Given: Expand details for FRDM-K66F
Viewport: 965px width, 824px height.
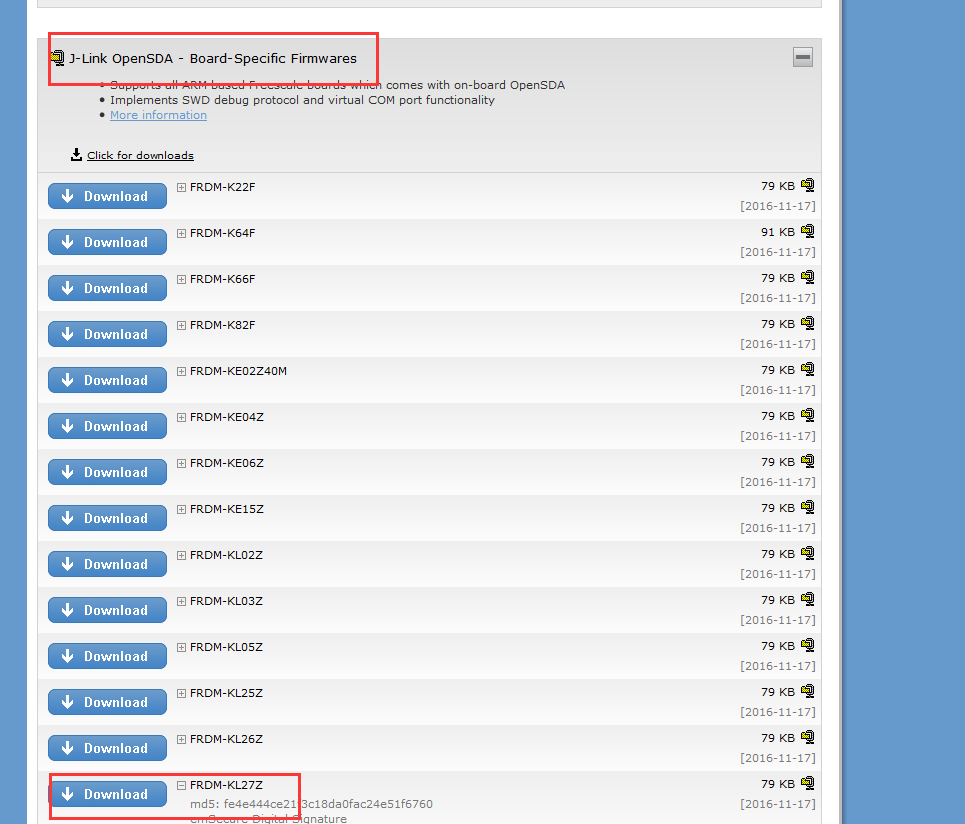Looking at the screenshot, I should coord(182,279).
